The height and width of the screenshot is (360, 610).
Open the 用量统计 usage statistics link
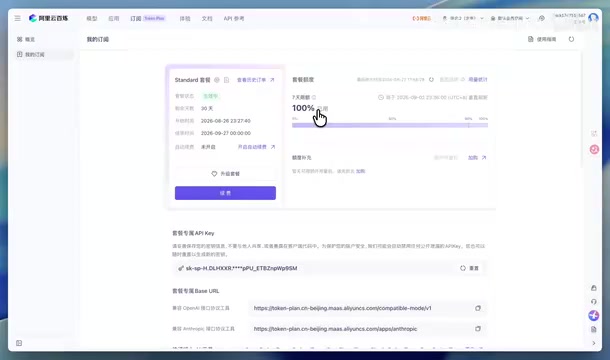(477, 79)
